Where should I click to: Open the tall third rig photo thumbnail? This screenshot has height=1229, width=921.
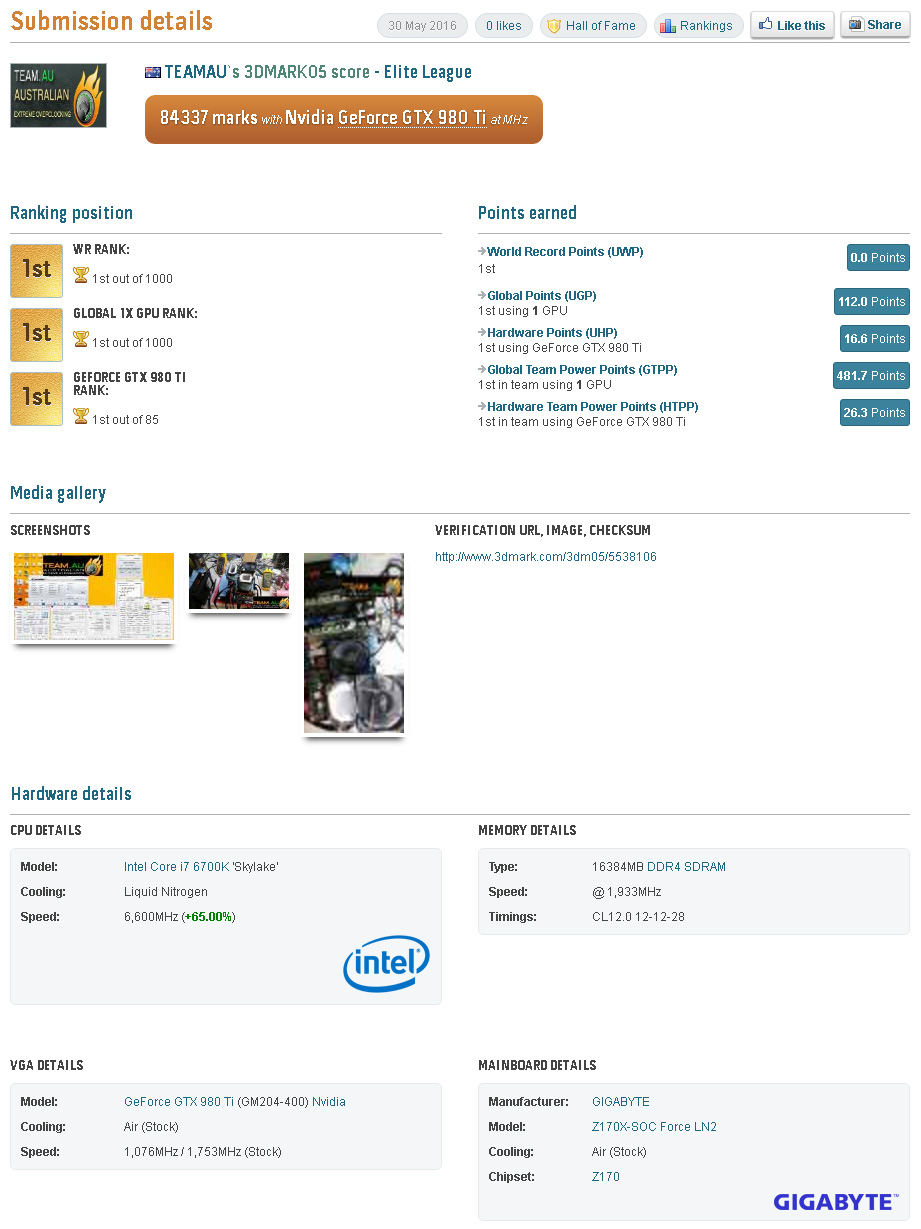click(x=354, y=643)
